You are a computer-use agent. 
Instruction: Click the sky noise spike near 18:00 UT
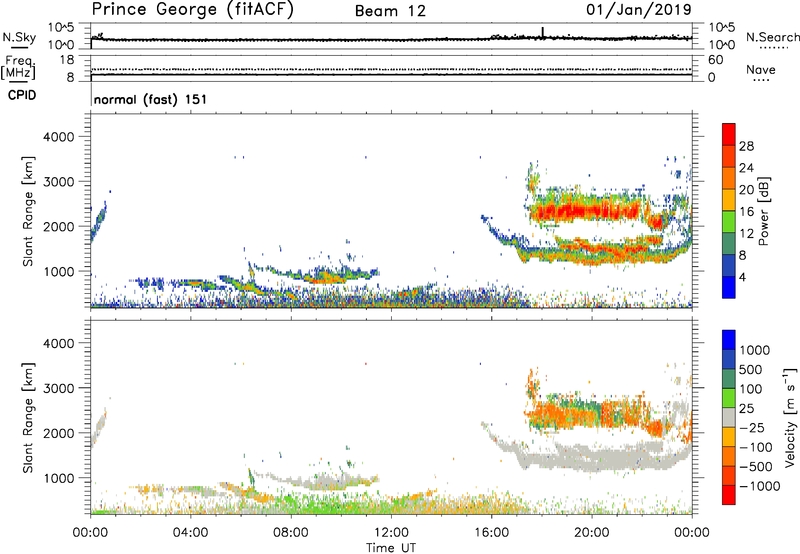542,33
